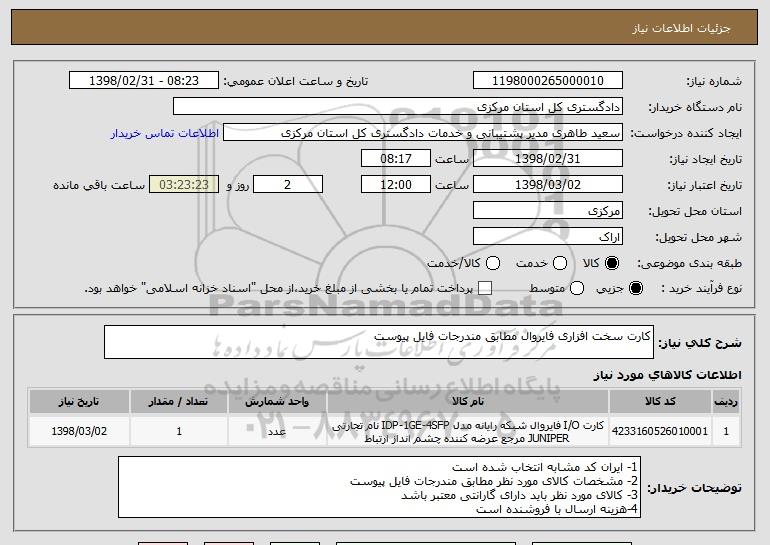Click the کد کالا column header
The width and height of the screenshot is (770, 545).
pos(660,402)
